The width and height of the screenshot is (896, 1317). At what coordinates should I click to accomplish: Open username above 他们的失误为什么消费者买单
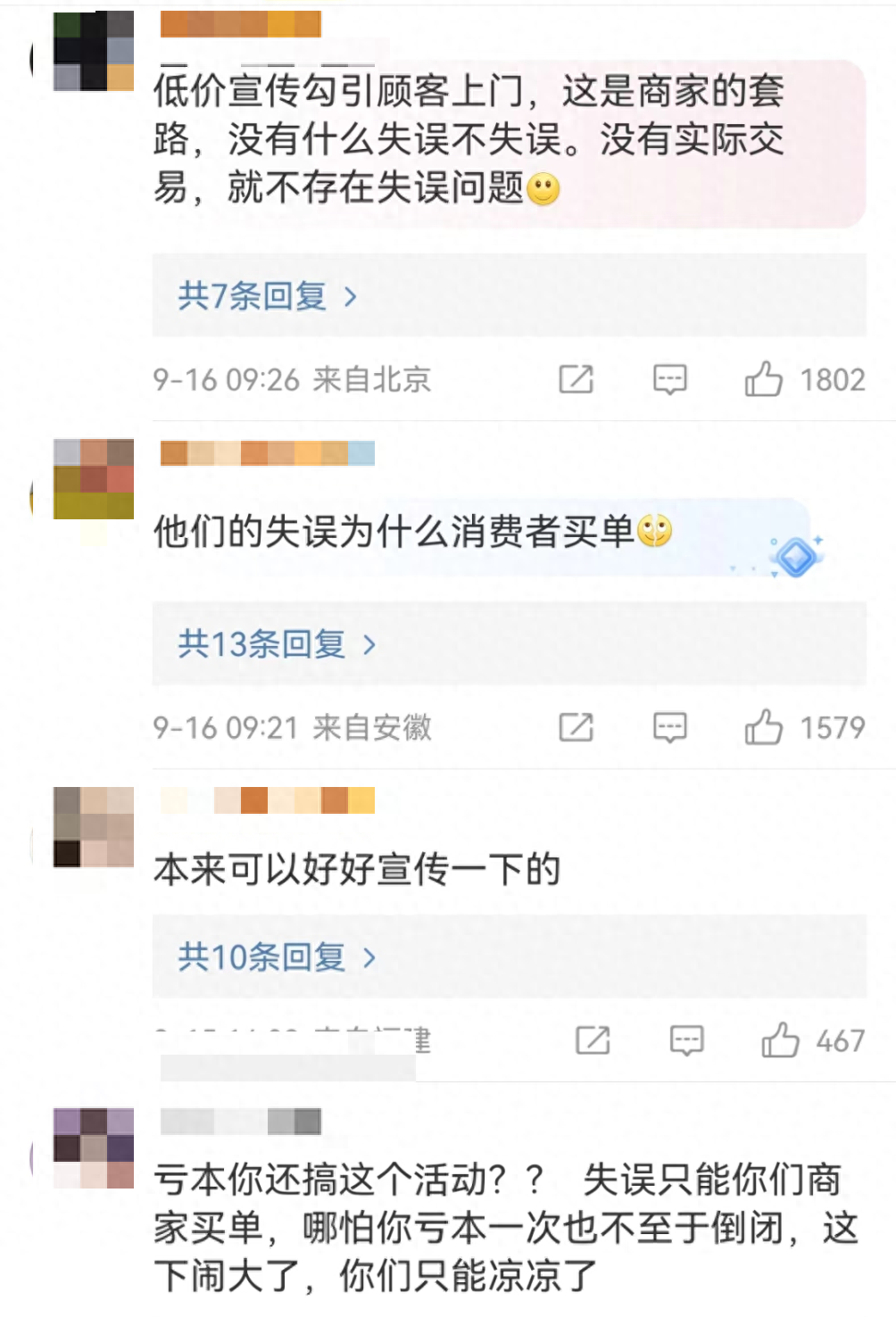(268, 453)
